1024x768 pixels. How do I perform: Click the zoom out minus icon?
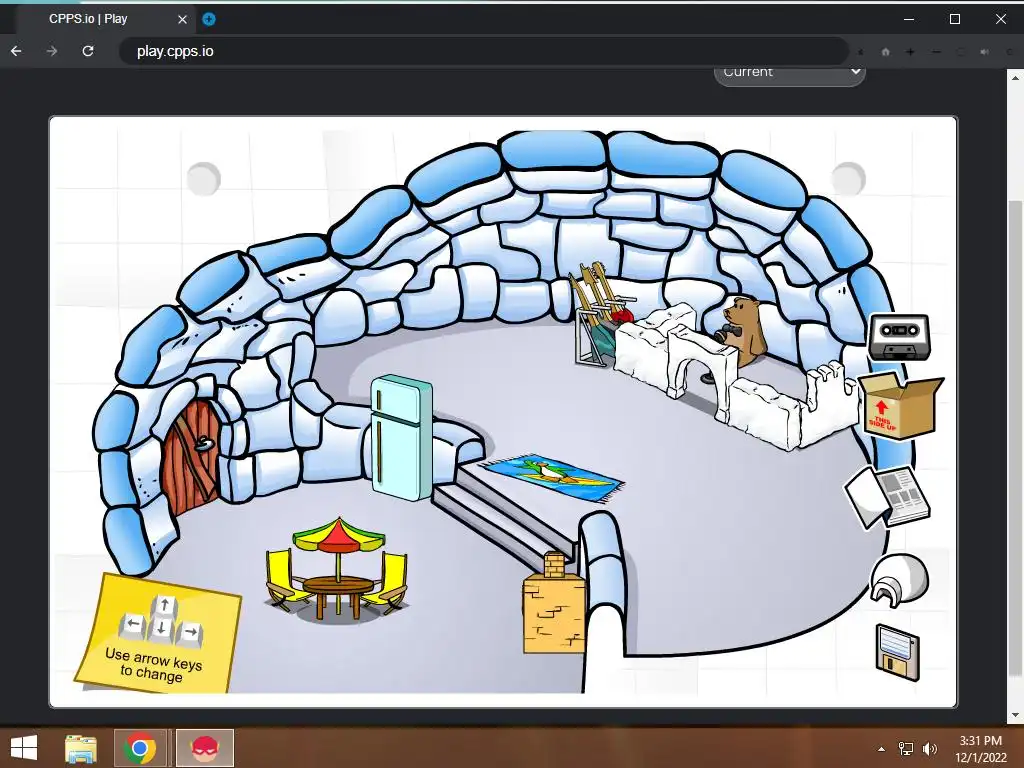936,52
